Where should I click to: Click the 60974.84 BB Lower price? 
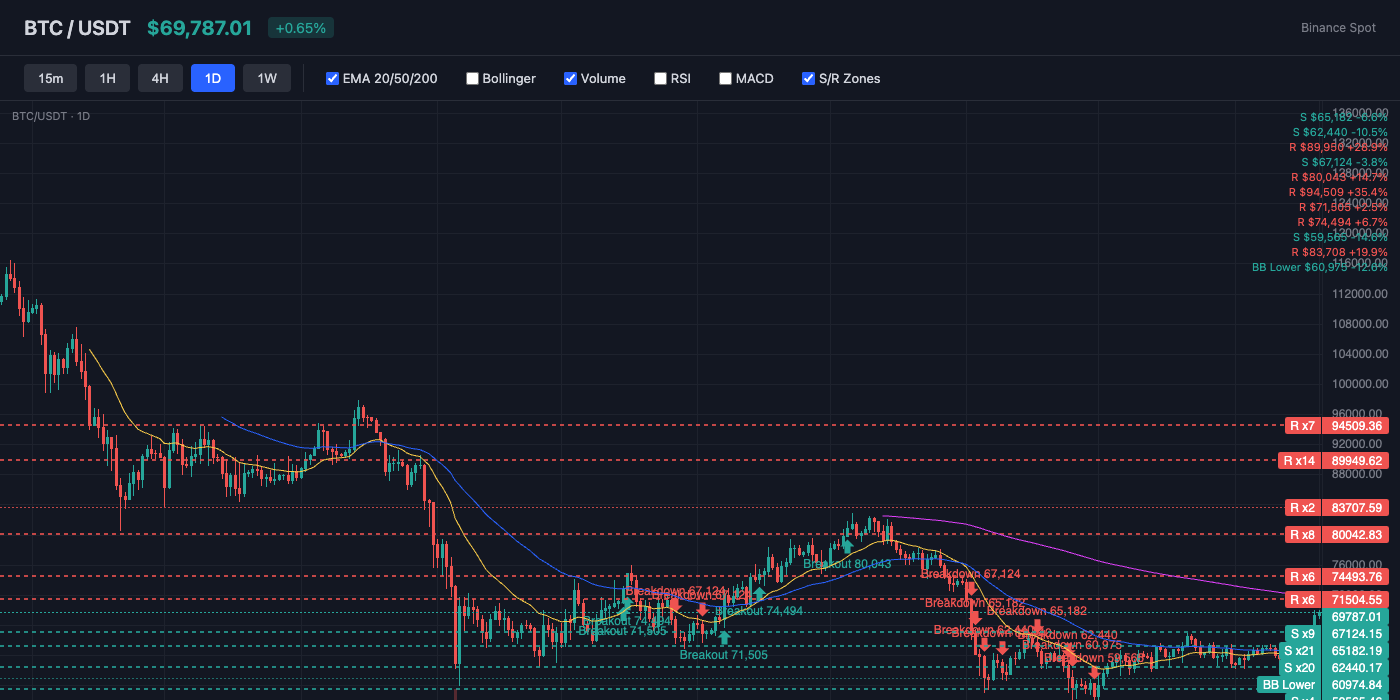pyautogui.click(x=1356, y=684)
